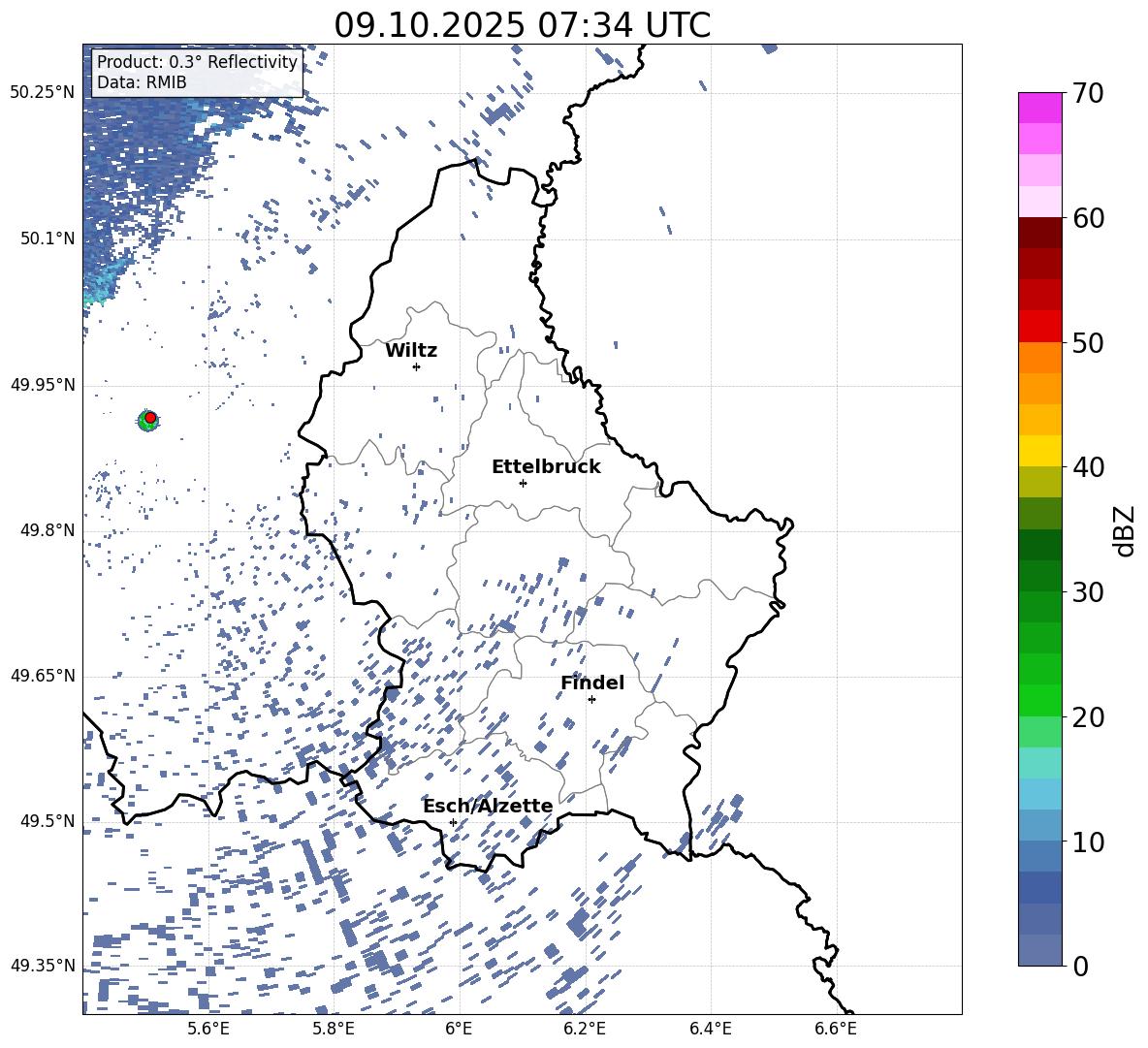This screenshot has width=1148, height=1048.
Task: Click the Data: RMIB label
Action: pyautogui.click(x=142, y=82)
